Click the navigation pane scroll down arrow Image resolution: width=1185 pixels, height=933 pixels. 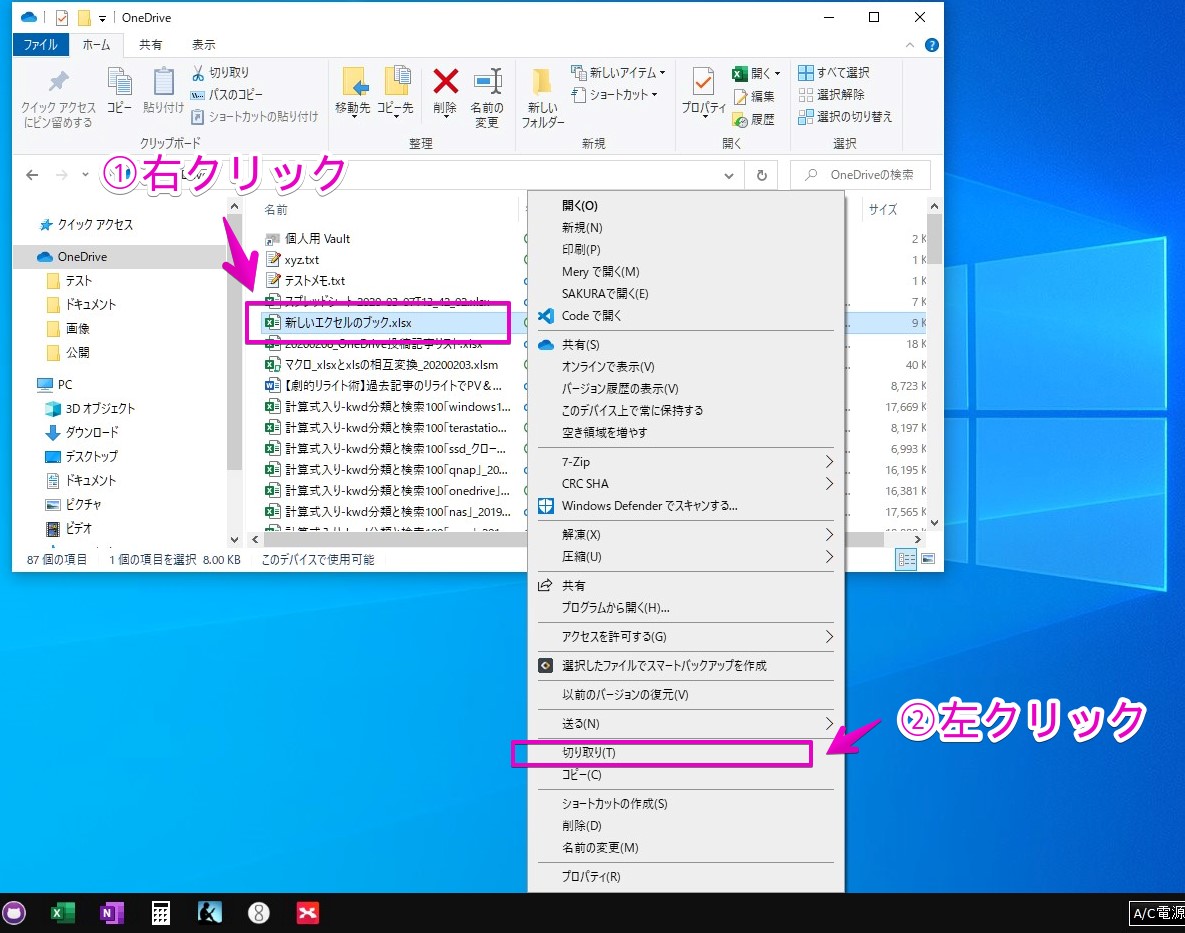coord(234,539)
